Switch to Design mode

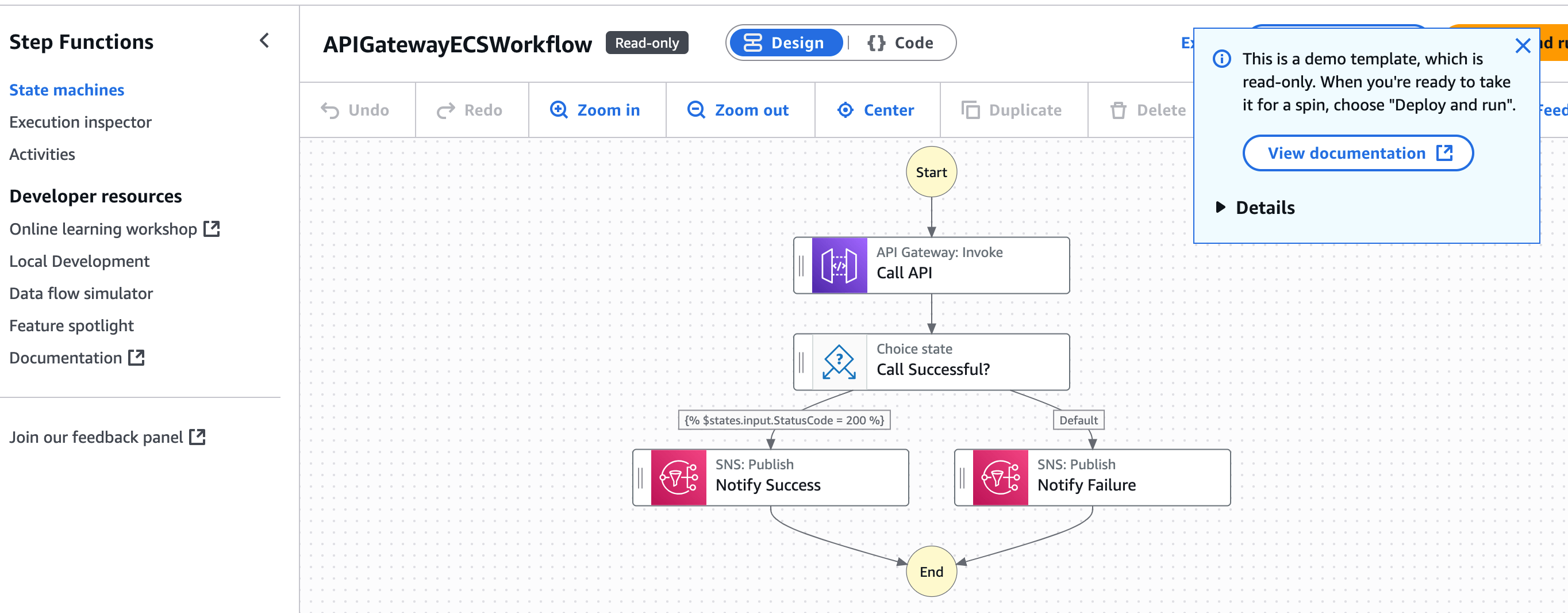(785, 43)
